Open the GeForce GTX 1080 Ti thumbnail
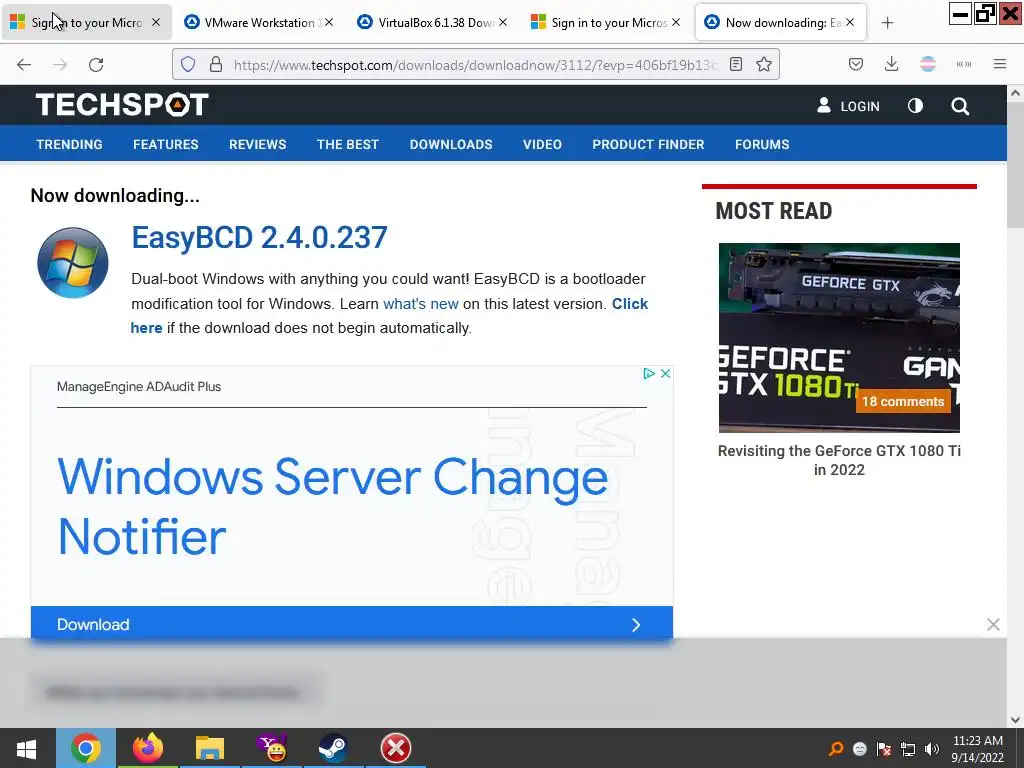 pos(839,338)
